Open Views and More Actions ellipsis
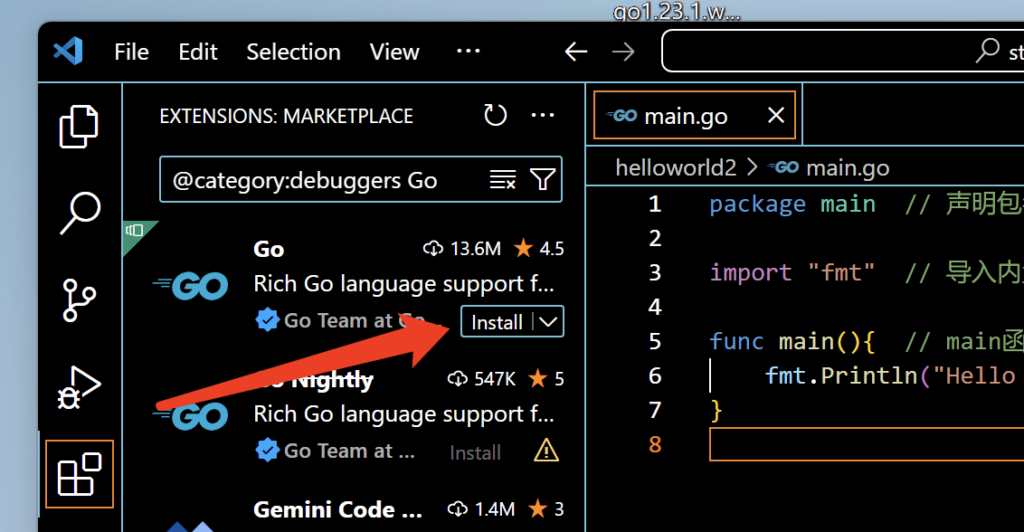 click(543, 116)
